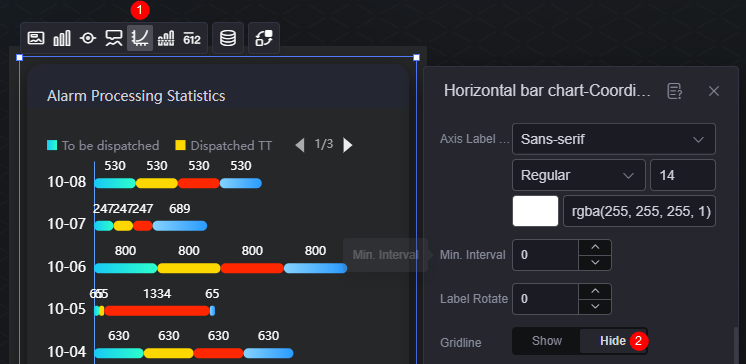Open the database data source icon
746x364 pixels.
228,38
